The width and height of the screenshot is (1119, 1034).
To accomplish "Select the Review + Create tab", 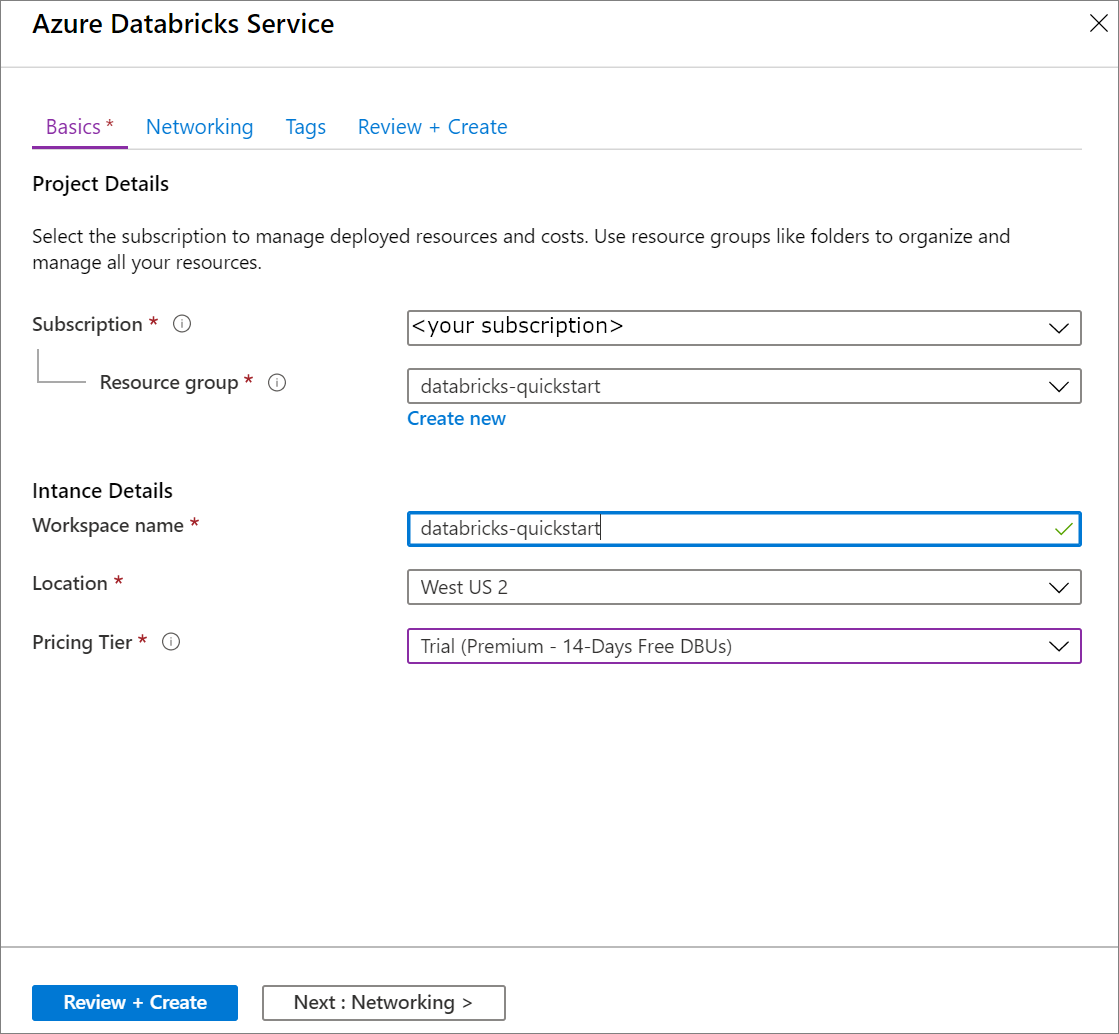I will click(x=432, y=127).
